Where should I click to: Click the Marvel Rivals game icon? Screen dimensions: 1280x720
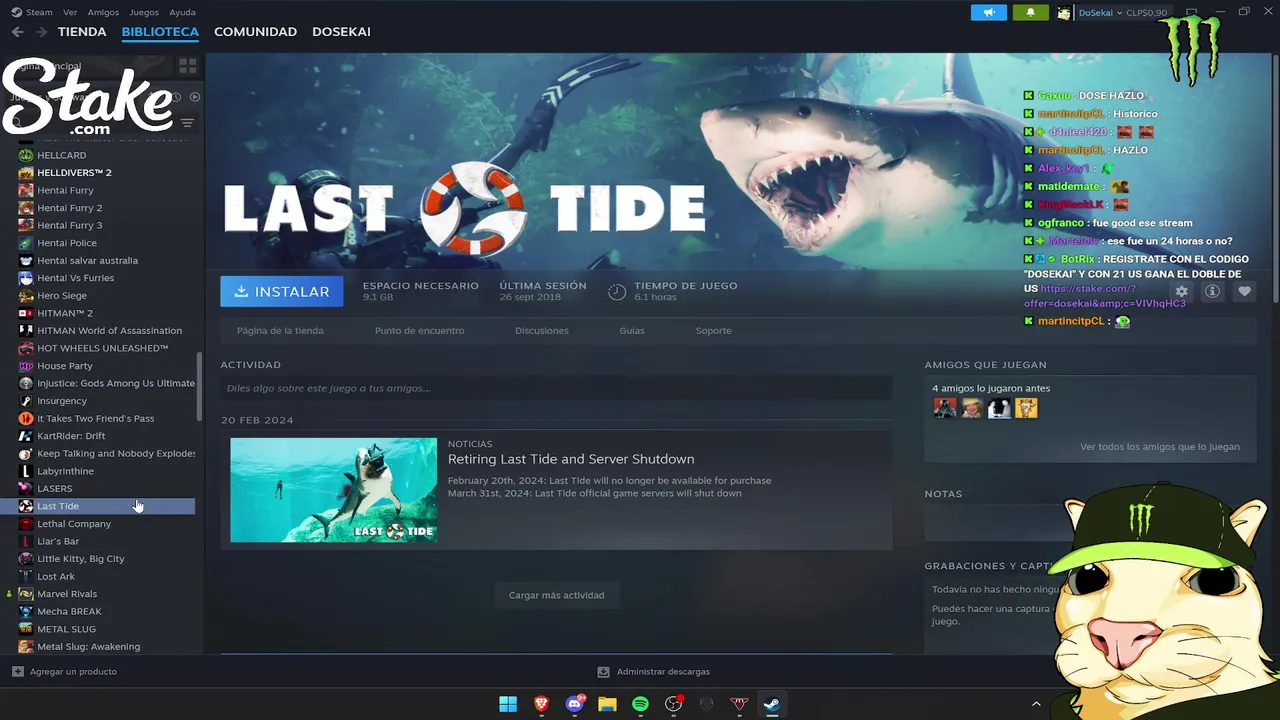tap(26, 594)
